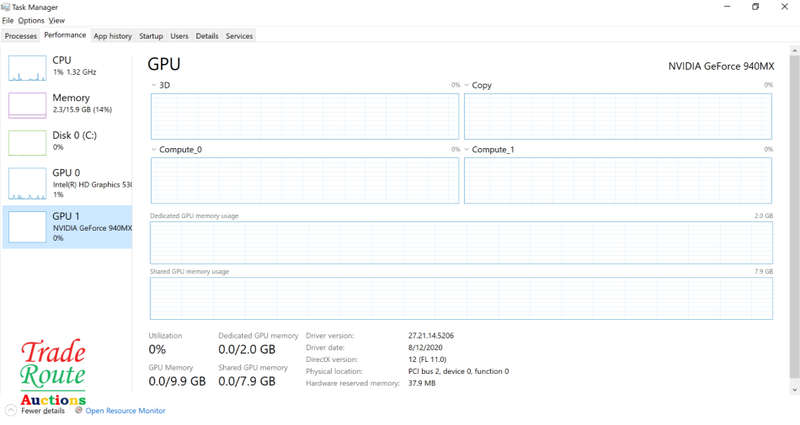800x425 pixels.
Task: Switch to the Services tab
Action: (x=239, y=36)
